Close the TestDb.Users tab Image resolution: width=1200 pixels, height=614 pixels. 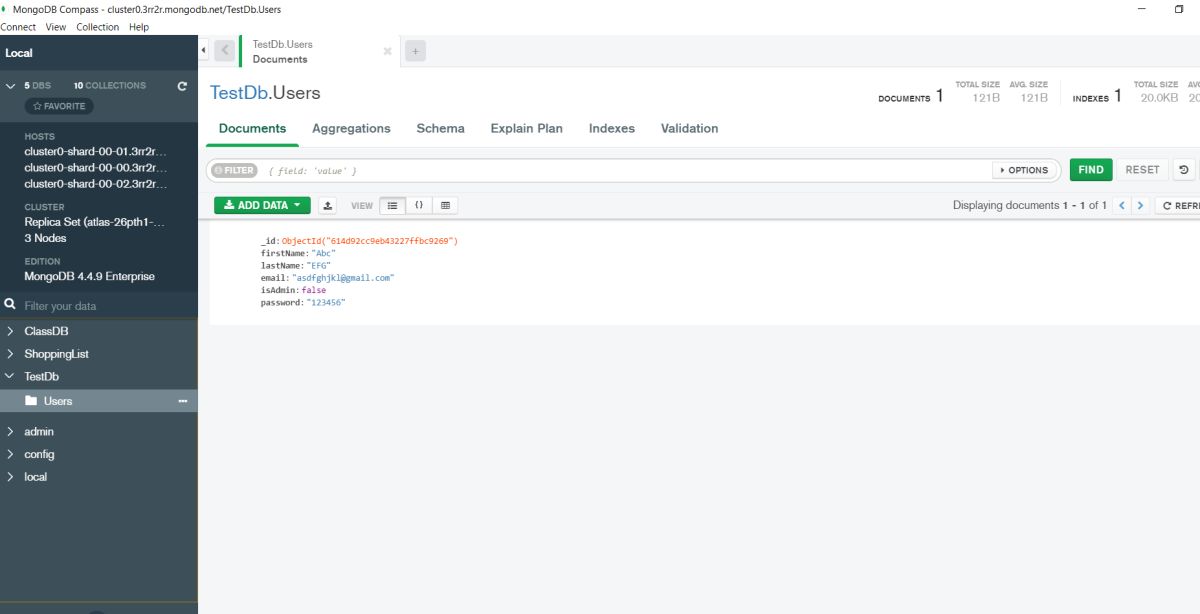coord(387,51)
